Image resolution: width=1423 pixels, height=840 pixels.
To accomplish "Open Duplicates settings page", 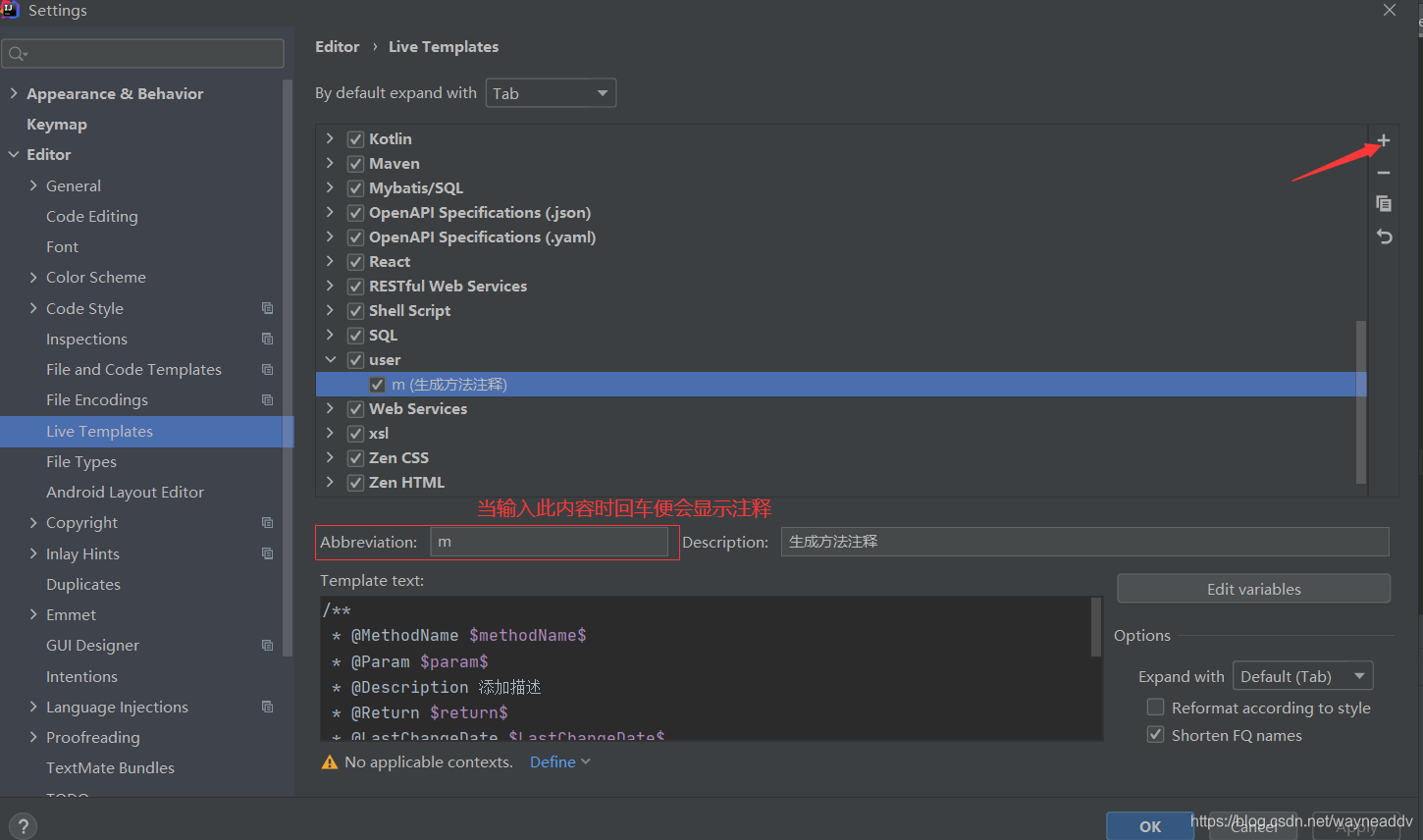I will pyautogui.click(x=83, y=584).
